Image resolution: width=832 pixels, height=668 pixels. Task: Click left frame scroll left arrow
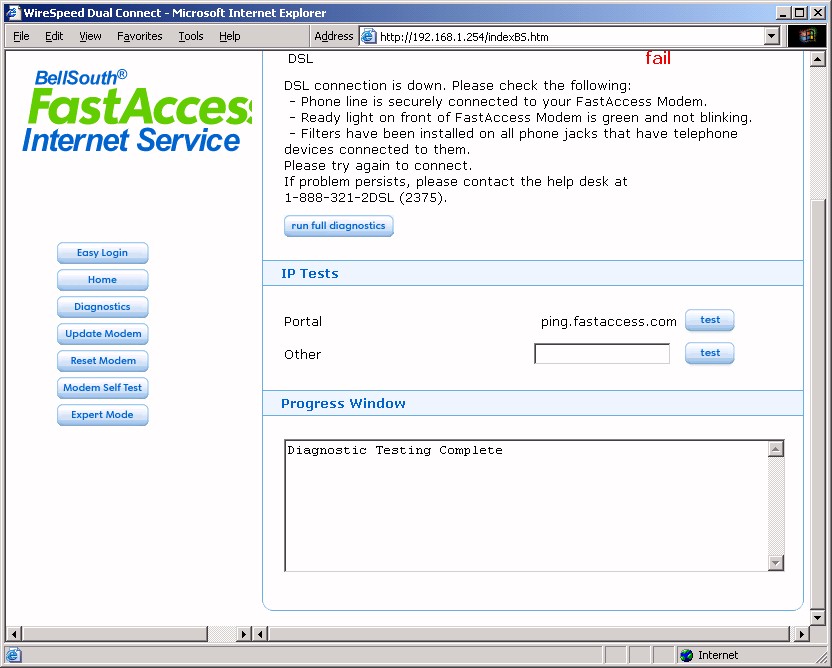[x=14, y=634]
